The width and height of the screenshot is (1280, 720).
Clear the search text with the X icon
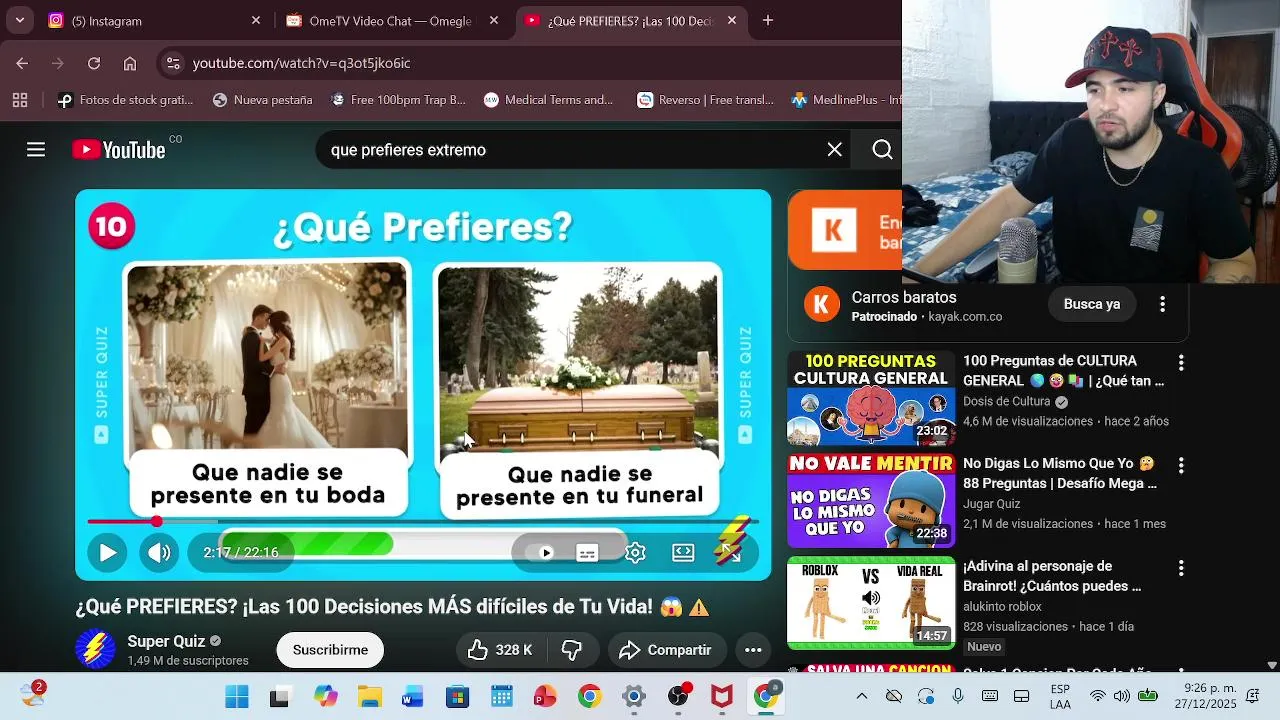coord(834,150)
